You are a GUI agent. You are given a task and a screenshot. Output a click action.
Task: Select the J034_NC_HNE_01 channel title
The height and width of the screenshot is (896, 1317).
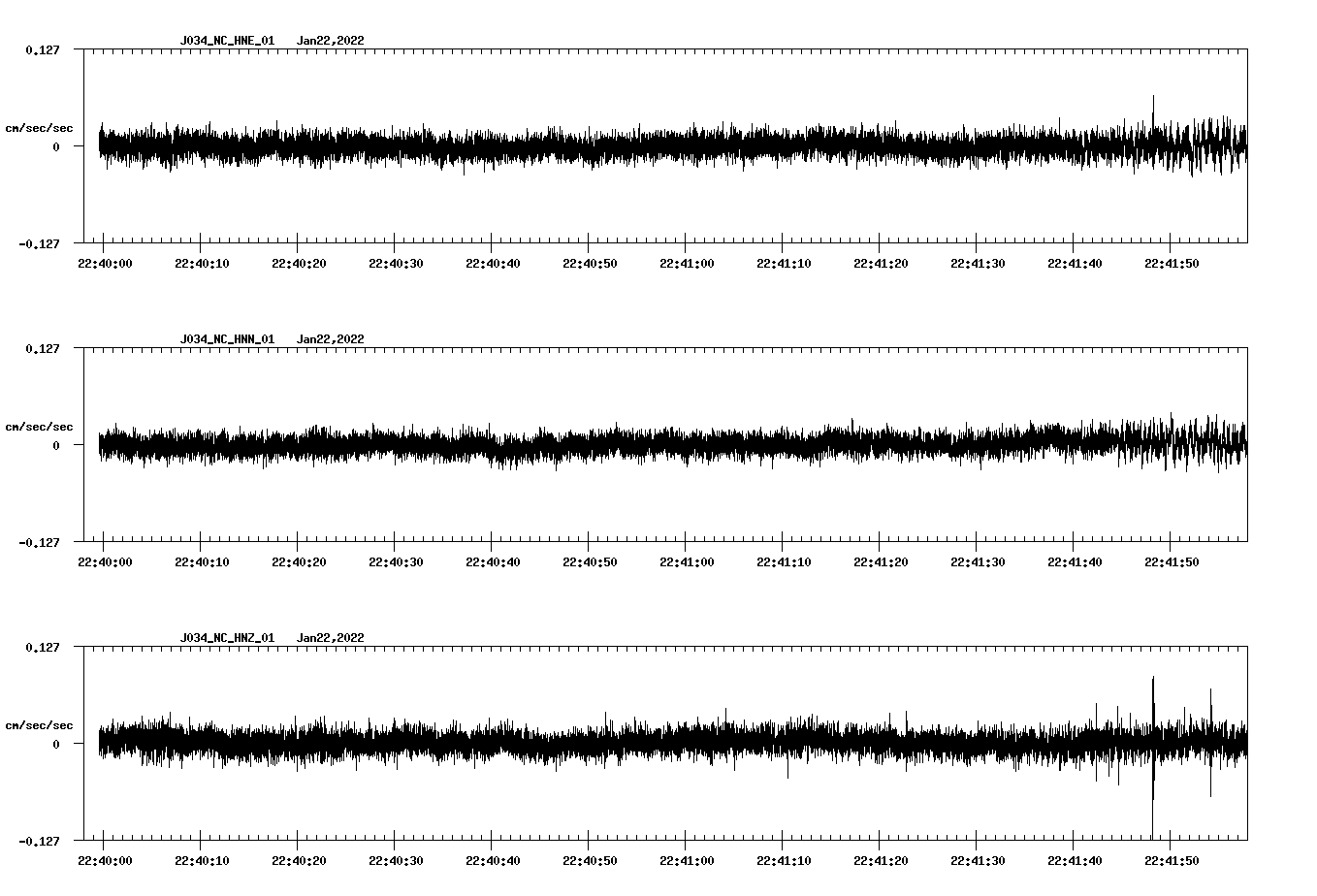pyautogui.click(x=227, y=41)
